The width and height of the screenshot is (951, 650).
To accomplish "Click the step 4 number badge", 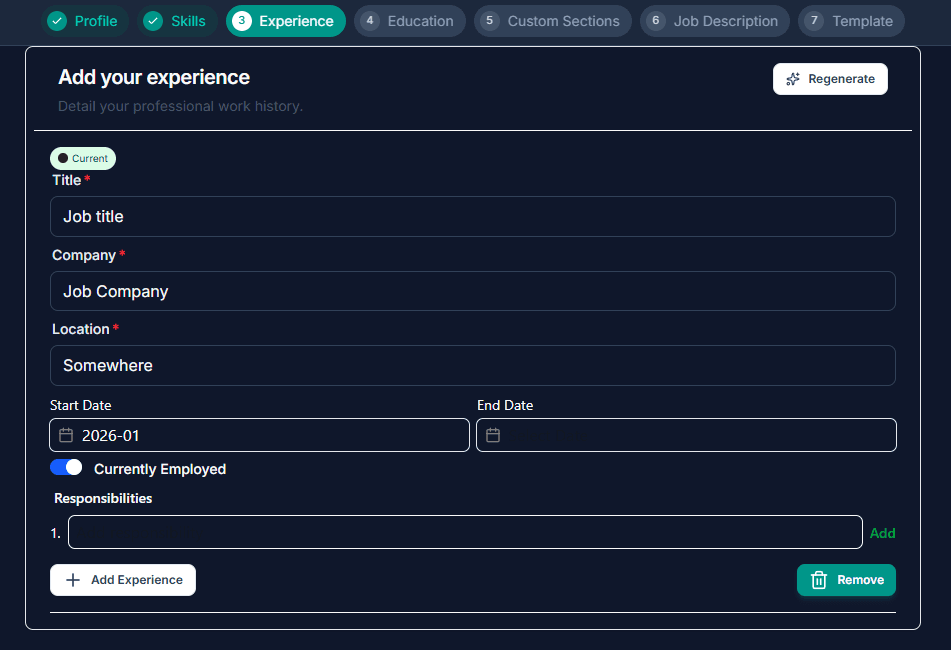I will click(x=369, y=21).
